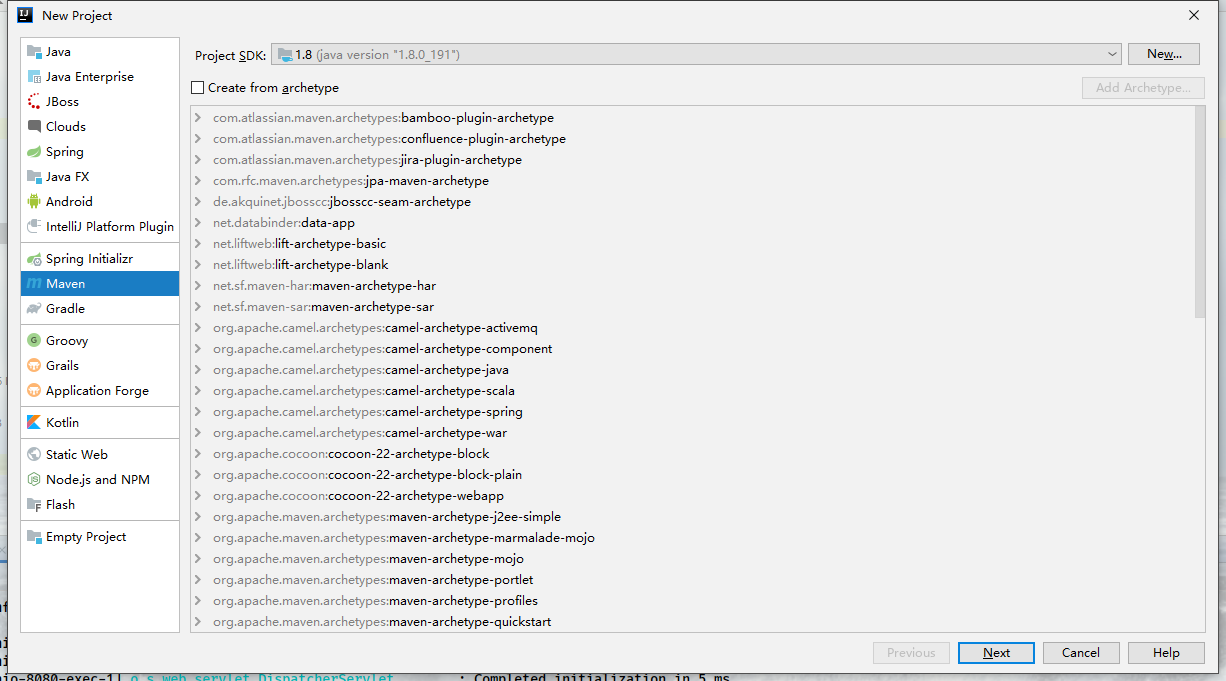Screen dimensions: 1226x681
Task: Close the New Project dialog
Action: tap(1193, 15)
